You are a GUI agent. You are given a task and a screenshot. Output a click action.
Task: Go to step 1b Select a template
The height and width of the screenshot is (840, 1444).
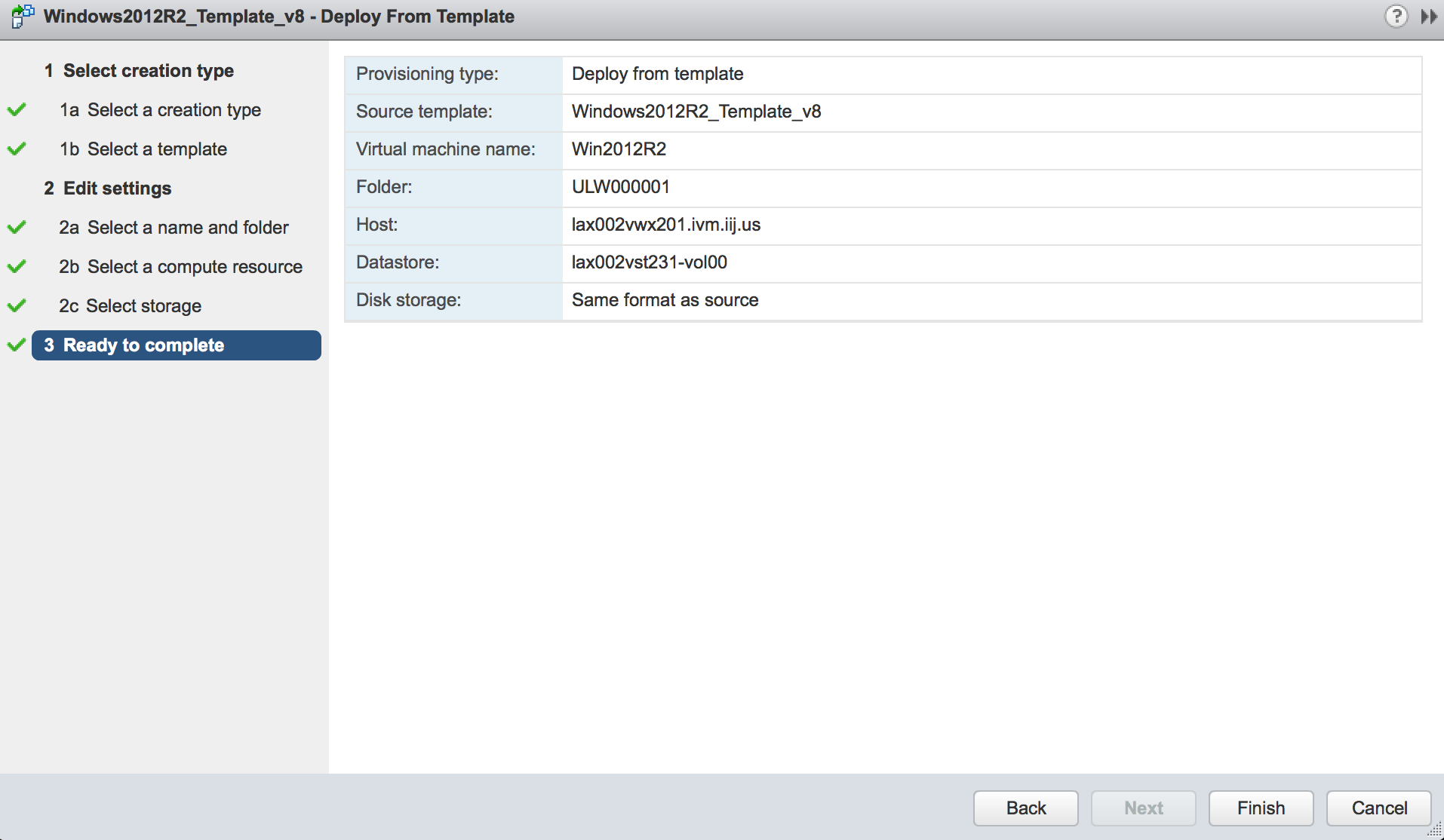pyautogui.click(x=143, y=149)
